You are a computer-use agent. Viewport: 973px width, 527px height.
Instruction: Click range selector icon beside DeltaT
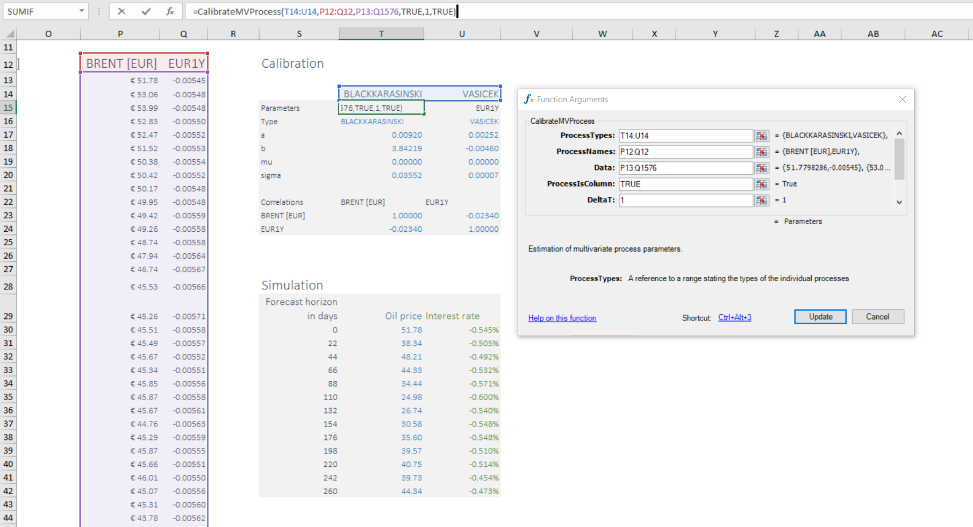(x=761, y=200)
